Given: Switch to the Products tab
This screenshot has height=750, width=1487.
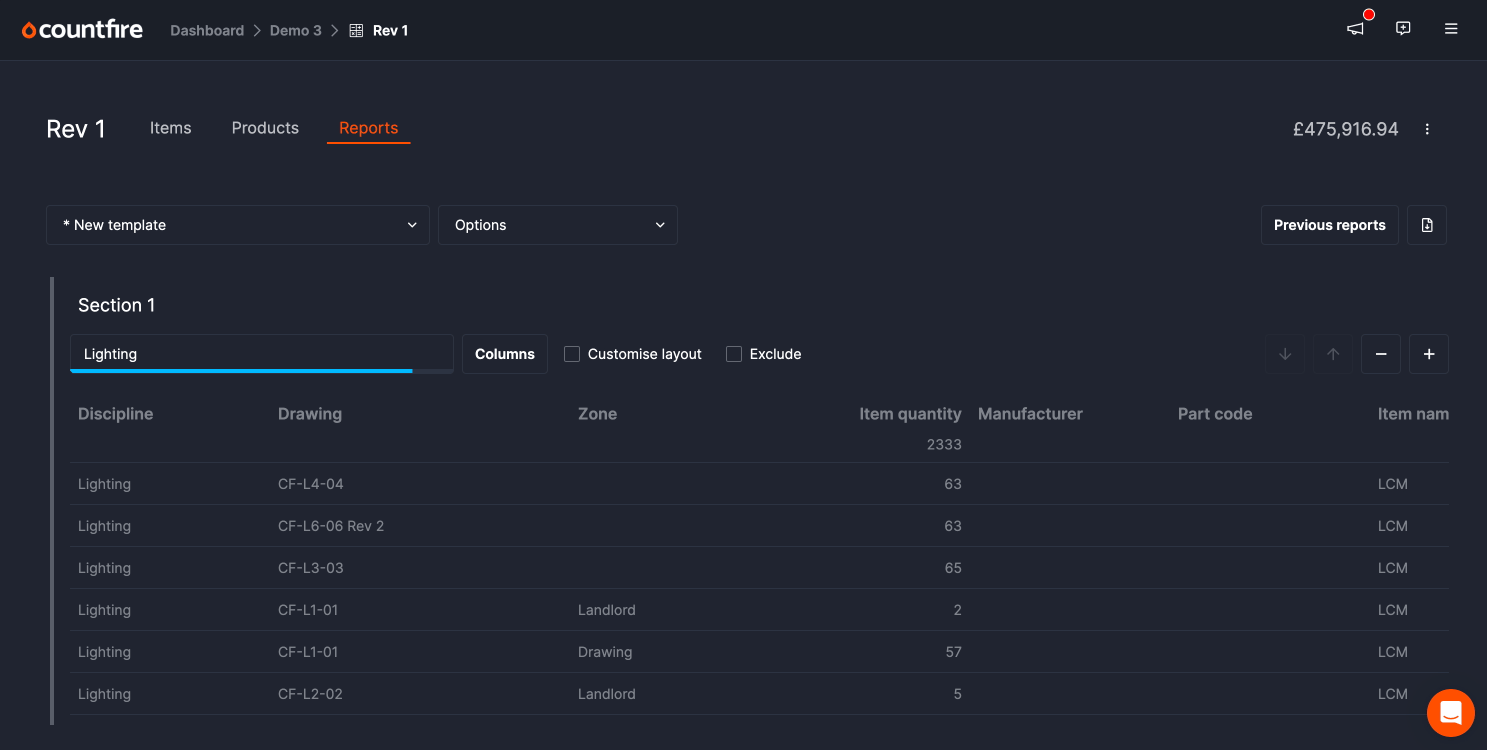Looking at the screenshot, I should coord(265,128).
